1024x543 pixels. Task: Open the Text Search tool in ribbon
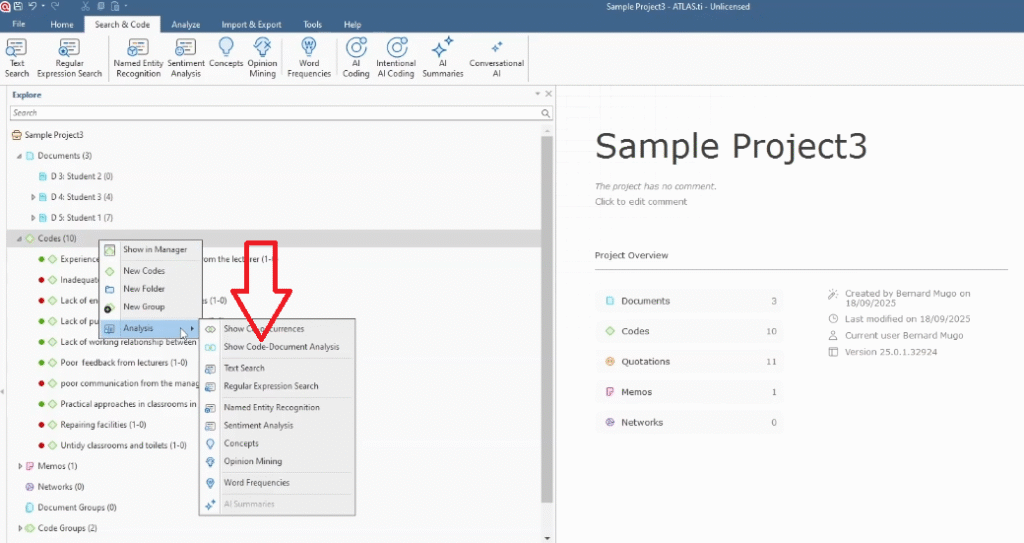point(17,57)
